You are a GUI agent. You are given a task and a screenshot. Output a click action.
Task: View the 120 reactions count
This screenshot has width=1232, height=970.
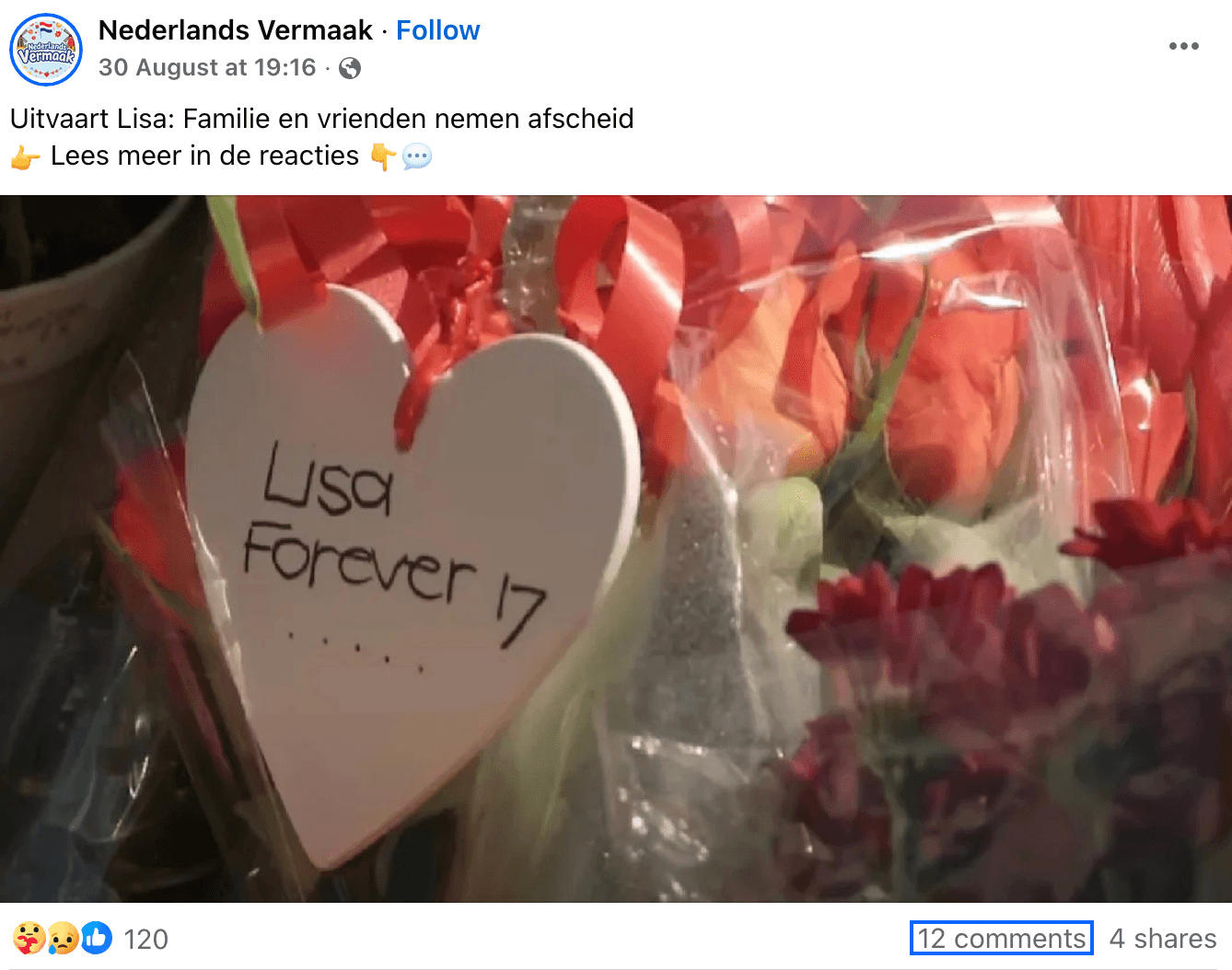(x=146, y=939)
